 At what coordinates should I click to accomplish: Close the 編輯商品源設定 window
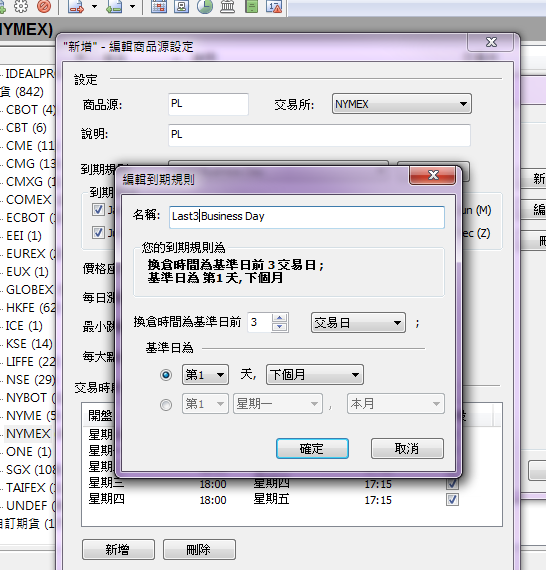(491, 42)
